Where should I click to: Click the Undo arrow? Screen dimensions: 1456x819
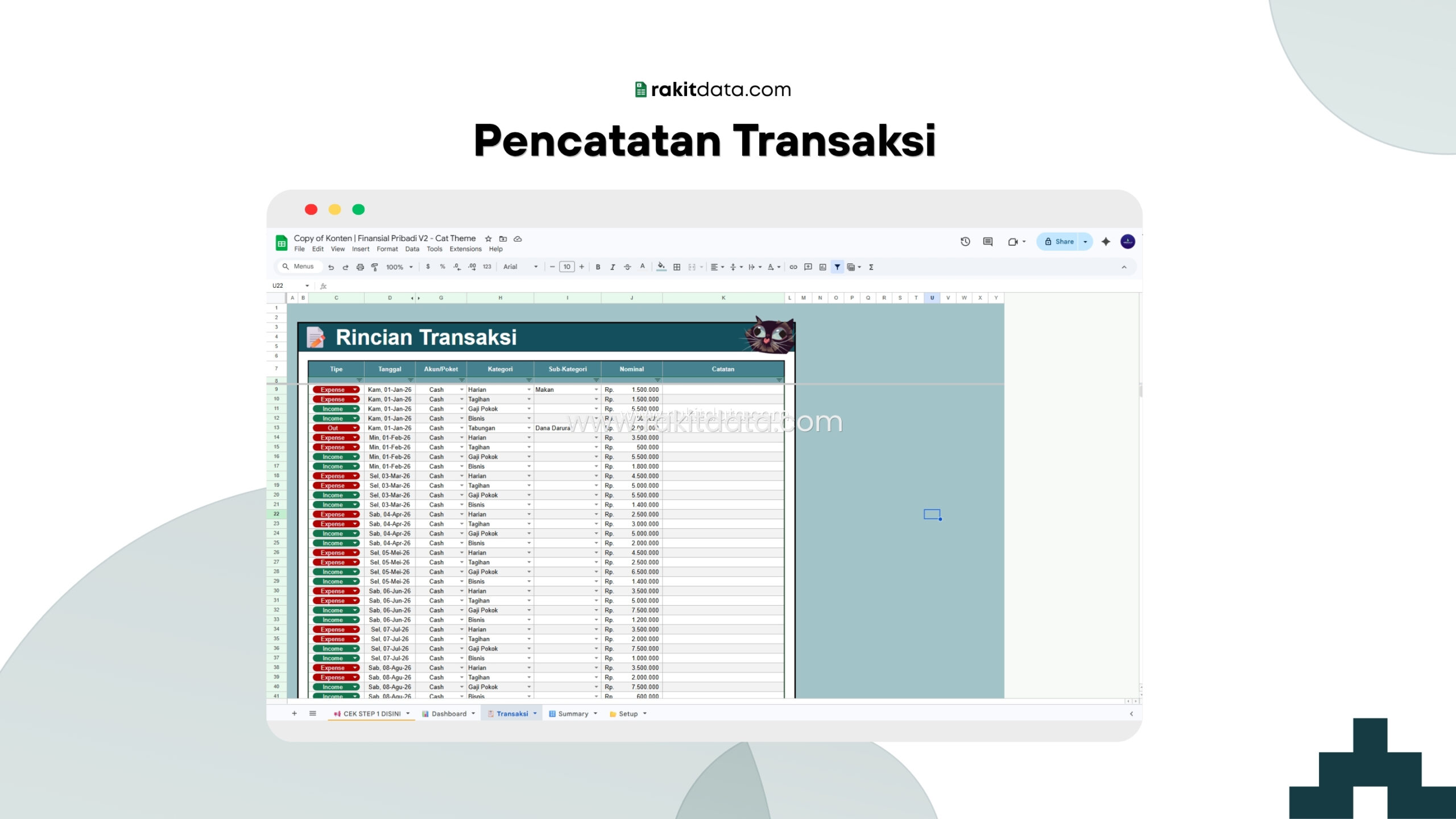331,267
